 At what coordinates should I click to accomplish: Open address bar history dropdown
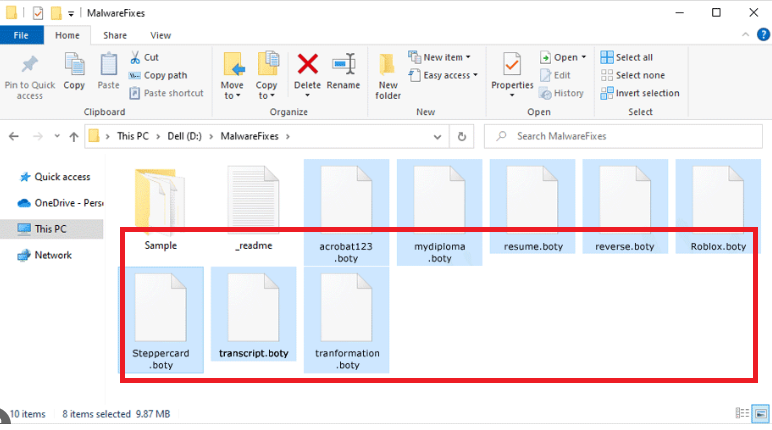[x=437, y=137]
